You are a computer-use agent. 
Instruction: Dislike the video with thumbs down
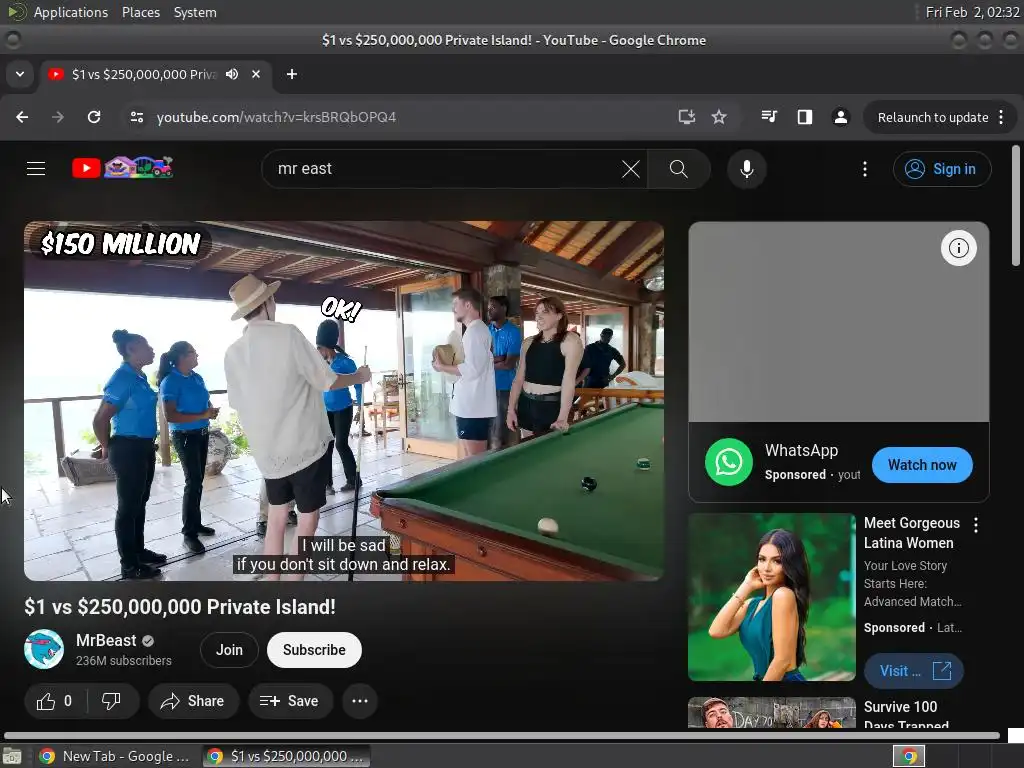click(112, 701)
